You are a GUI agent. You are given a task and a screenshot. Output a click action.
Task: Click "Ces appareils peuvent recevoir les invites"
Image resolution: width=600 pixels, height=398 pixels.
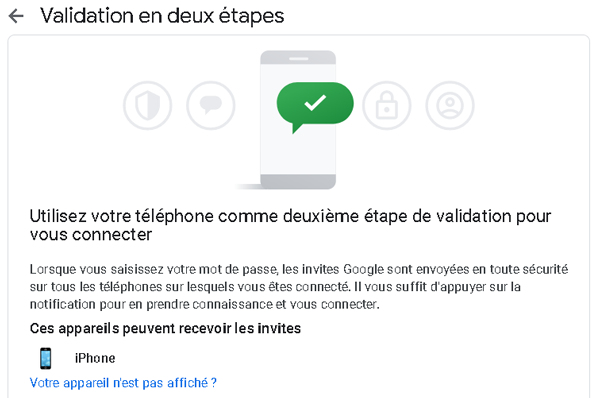165,328
